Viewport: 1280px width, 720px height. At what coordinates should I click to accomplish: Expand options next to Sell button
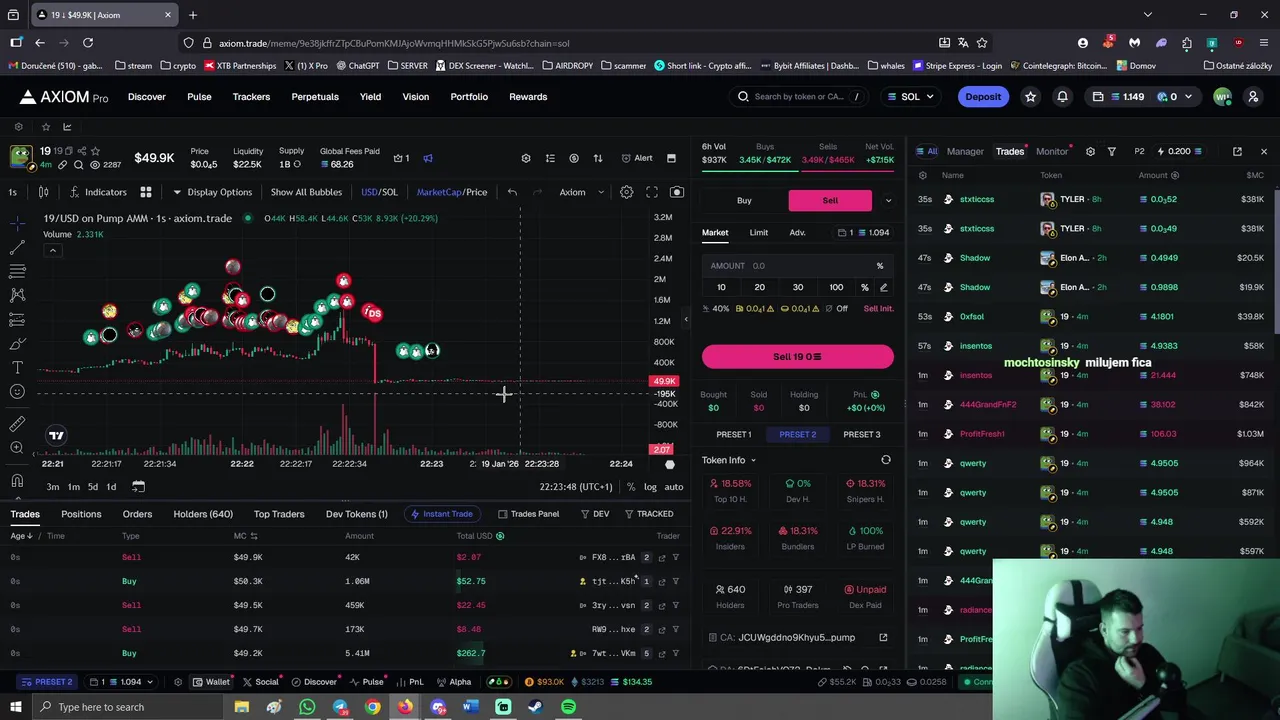click(888, 200)
